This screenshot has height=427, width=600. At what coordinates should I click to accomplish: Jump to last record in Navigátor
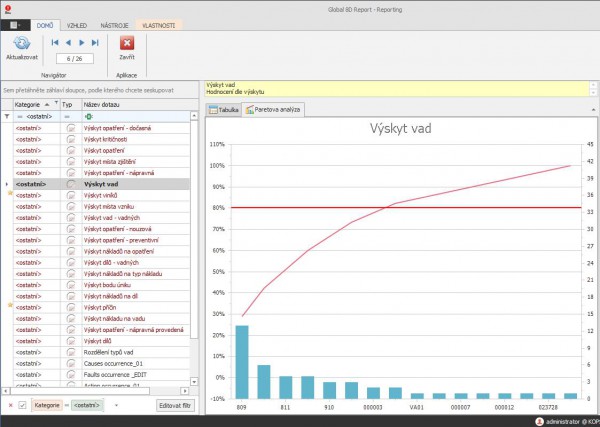point(95,43)
